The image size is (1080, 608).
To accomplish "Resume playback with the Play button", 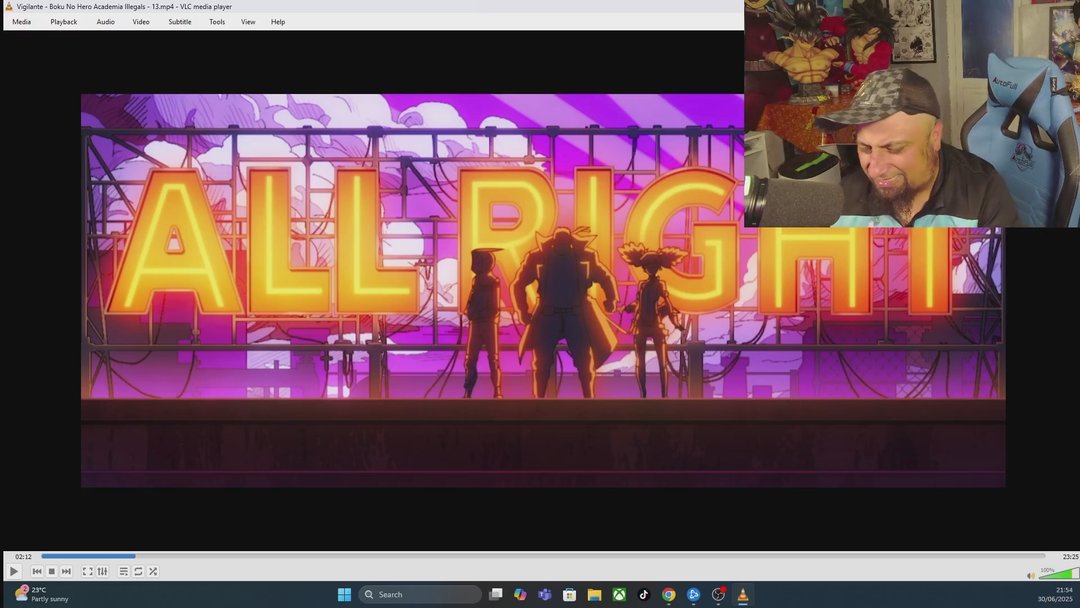I will [13, 571].
